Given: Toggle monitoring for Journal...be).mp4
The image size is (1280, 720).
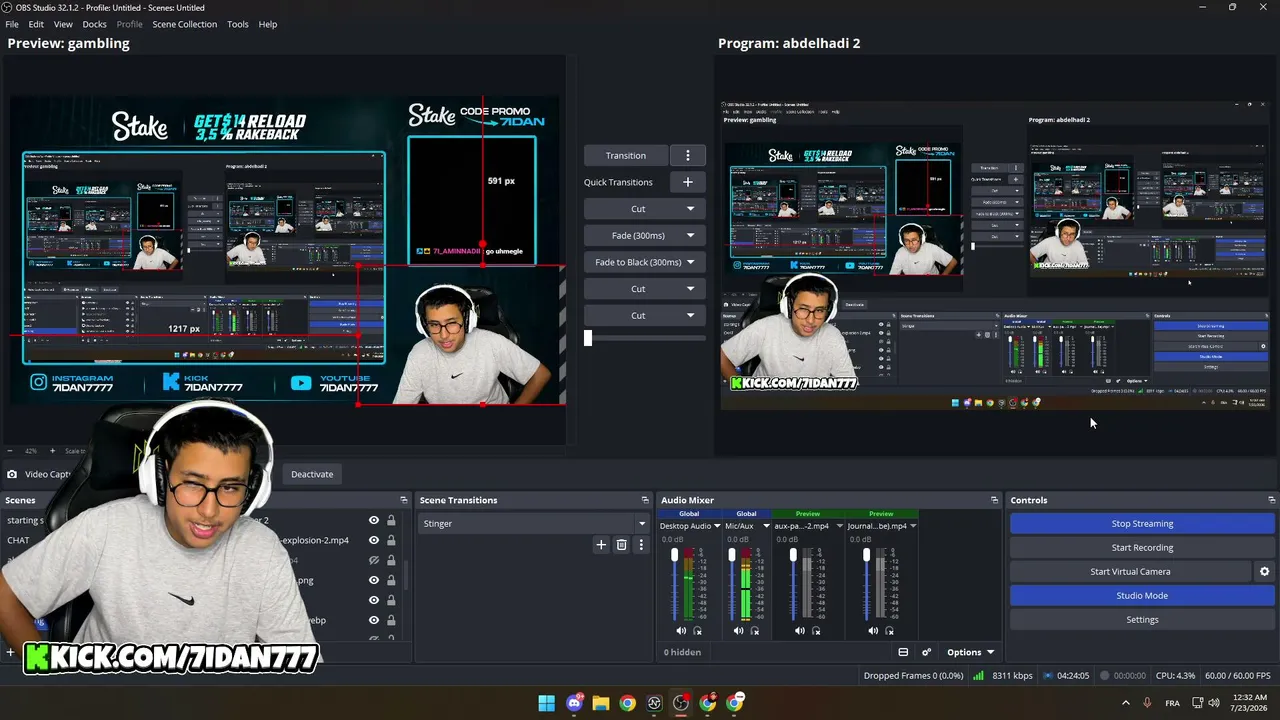Looking at the screenshot, I should pos(889,631).
